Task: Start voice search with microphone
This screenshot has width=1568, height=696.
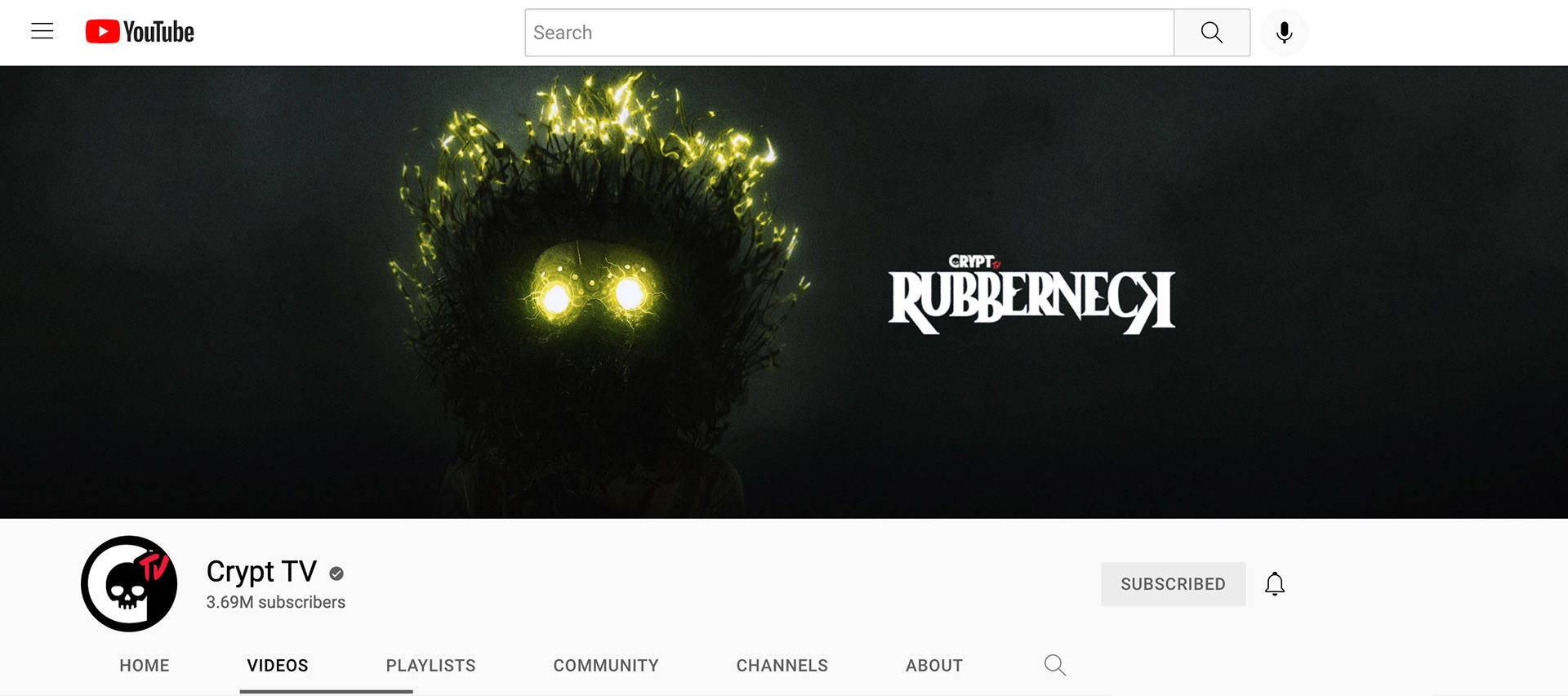Action: tap(1285, 33)
